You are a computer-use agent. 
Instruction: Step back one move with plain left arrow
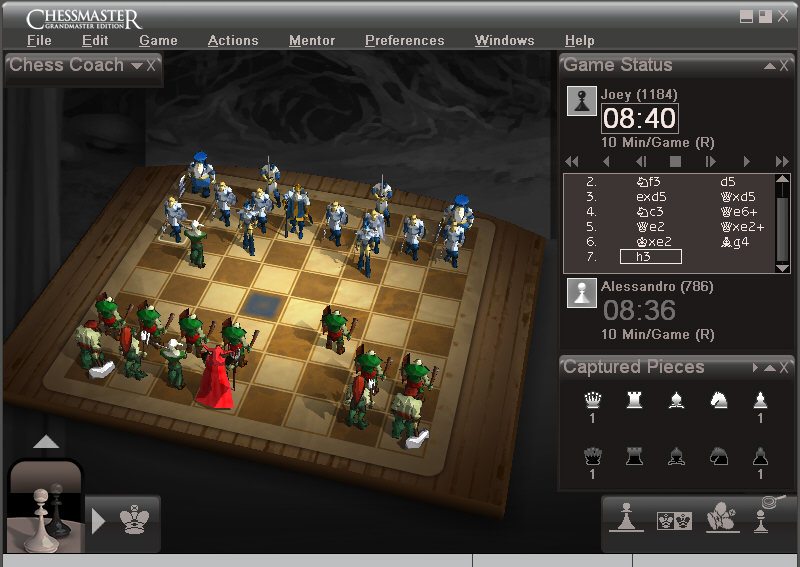(x=606, y=162)
